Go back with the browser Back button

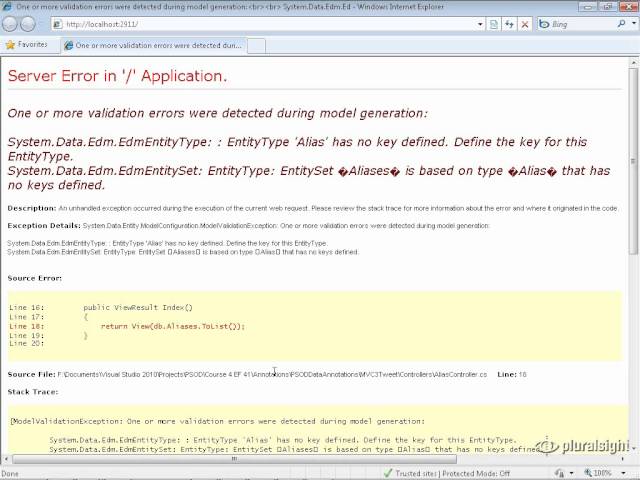pyautogui.click(x=10, y=24)
